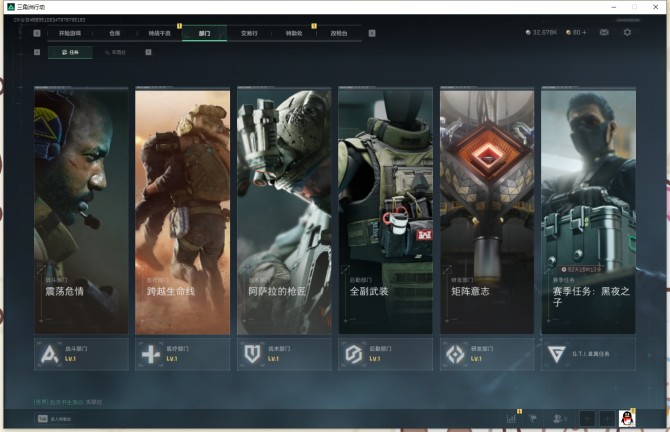Open the 赛季任务：黑夜之子 card

[588, 210]
